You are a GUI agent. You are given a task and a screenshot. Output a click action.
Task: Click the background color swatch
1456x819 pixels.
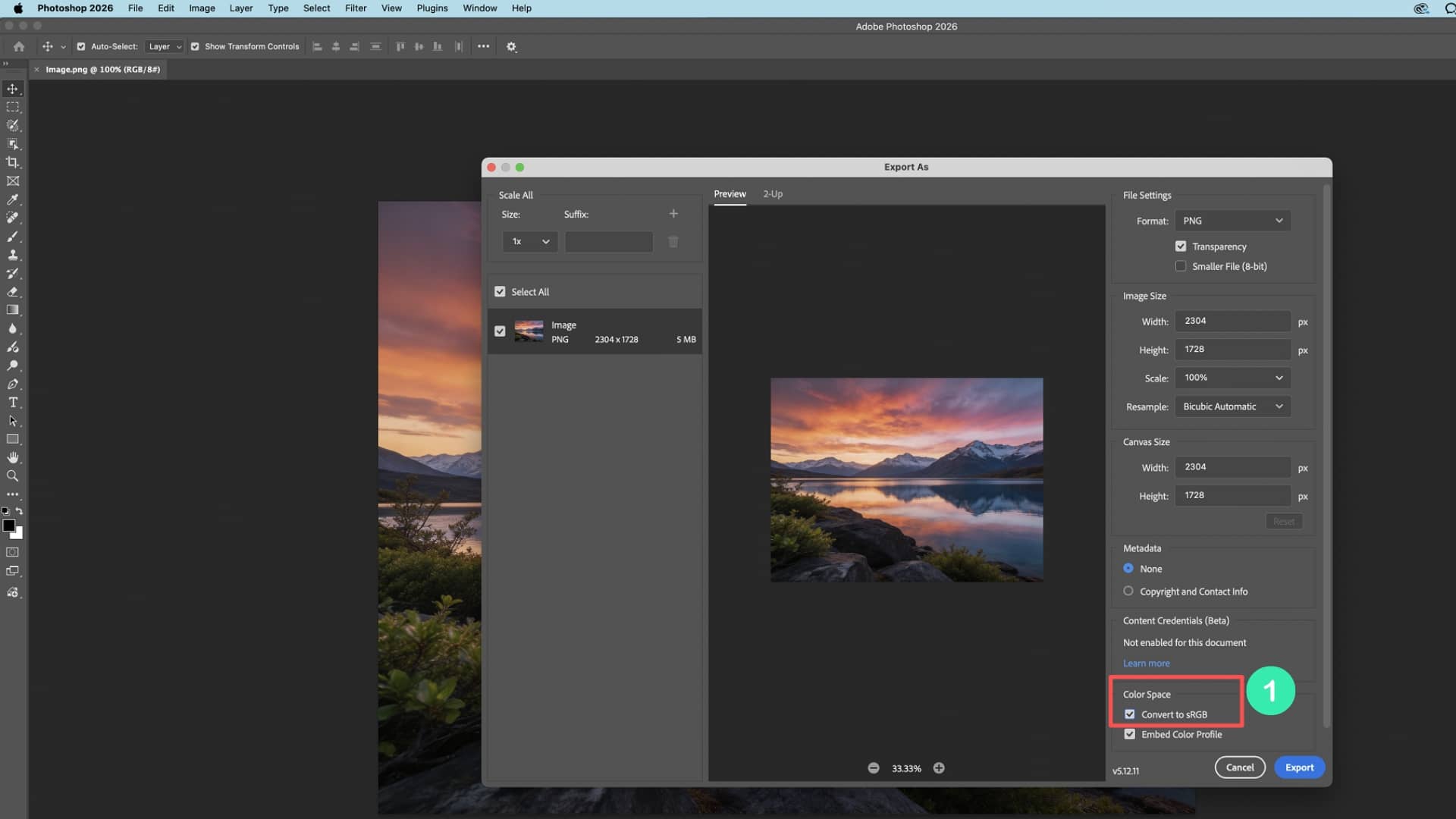pyautogui.click(x=18, y=535)
